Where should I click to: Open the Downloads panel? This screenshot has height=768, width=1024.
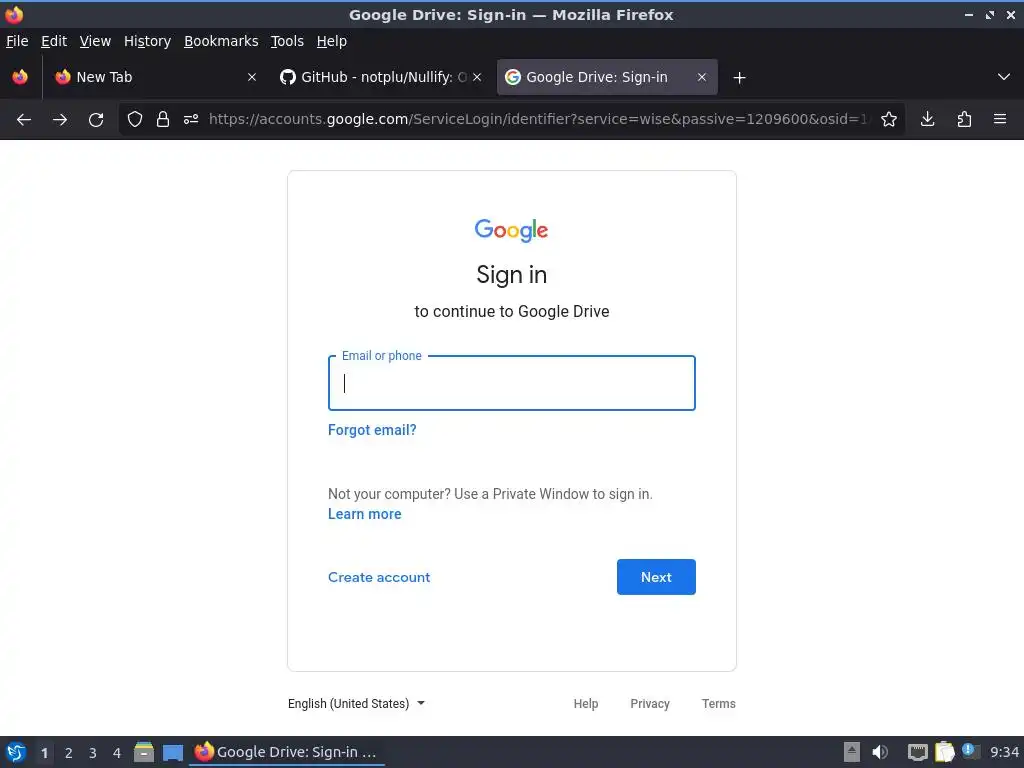pos(927,120)
